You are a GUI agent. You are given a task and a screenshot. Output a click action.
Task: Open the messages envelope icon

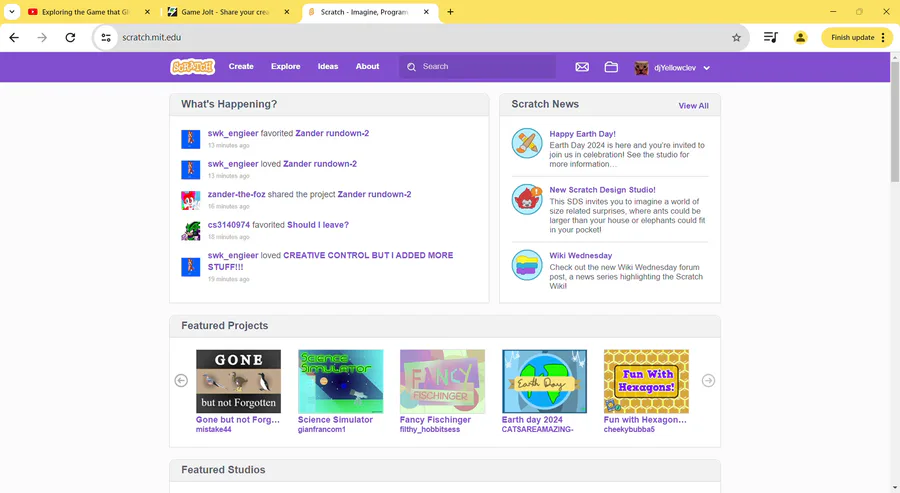582,67
